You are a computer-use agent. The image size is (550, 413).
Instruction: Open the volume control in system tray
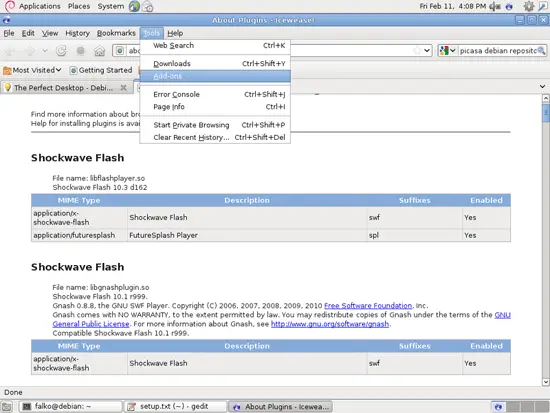[495, 6]
